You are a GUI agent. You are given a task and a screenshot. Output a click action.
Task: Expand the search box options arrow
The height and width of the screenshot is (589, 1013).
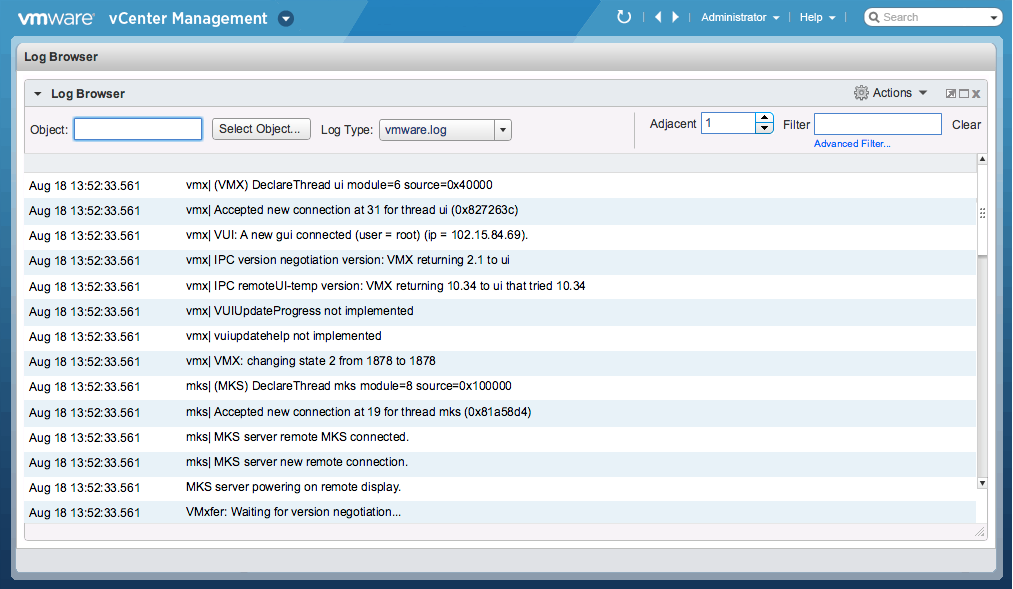click(993, 18)
